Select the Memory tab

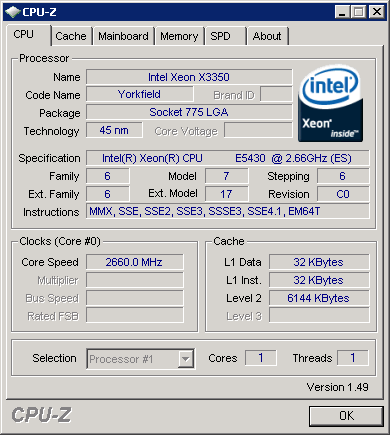[179, 36]
